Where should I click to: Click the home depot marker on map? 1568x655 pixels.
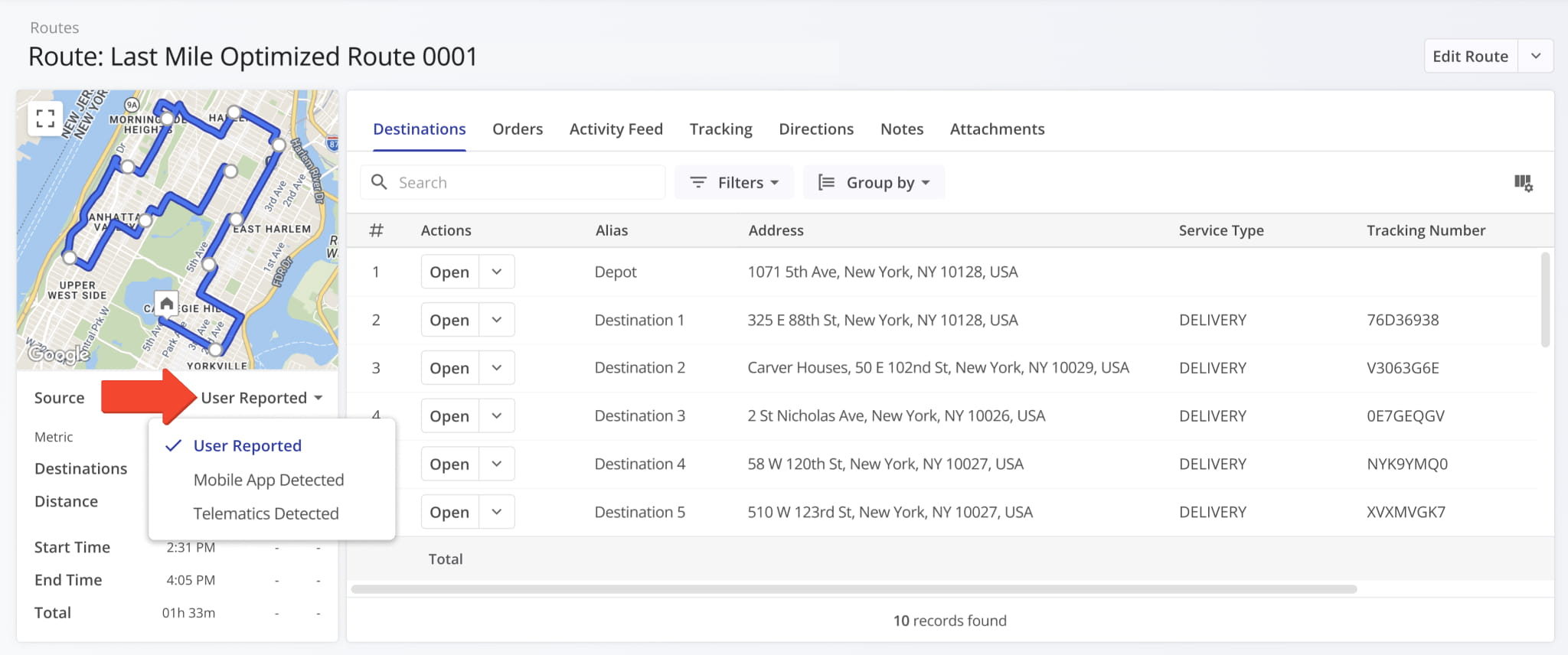(166, 303)
